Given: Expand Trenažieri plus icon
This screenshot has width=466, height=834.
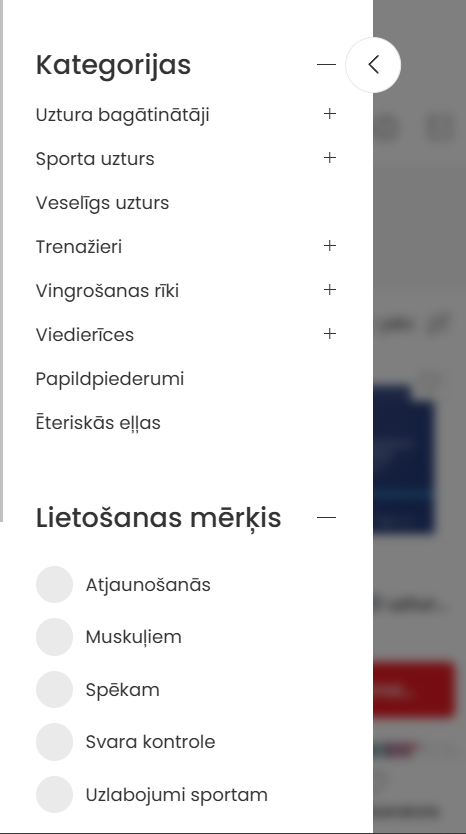Looking at the screenshot, I should point(330,246).
